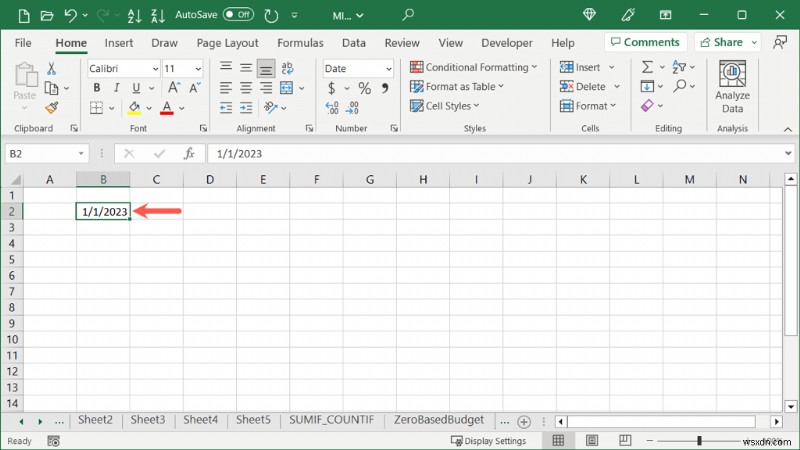Screen dimensions: 800x450
Task: Switch to the Page Layout tab
Action: point(228,43)
